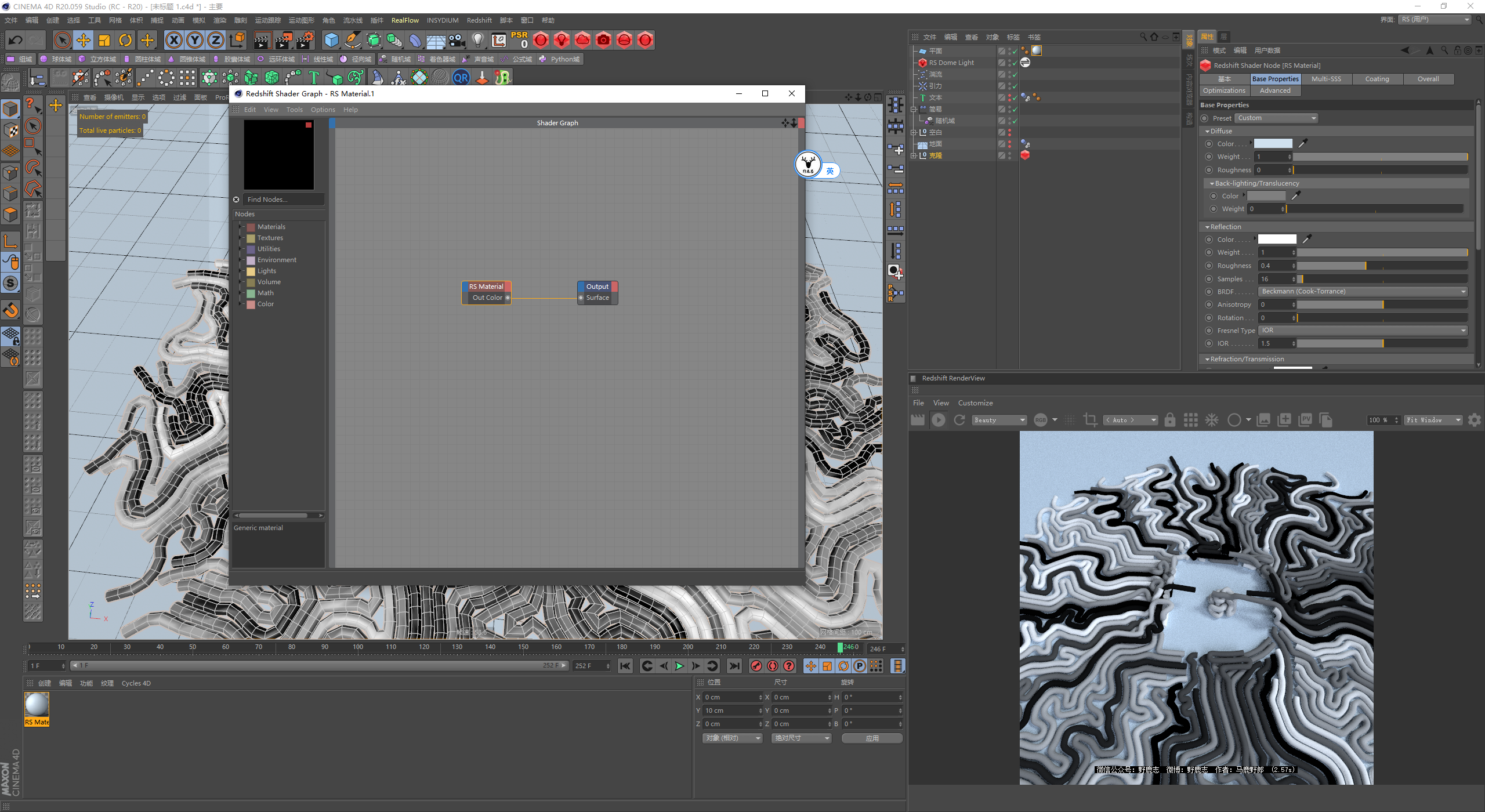1485x812 pixels.
Task: Expand the Reflection section in material properties
Action: [x=1208, y=226]
